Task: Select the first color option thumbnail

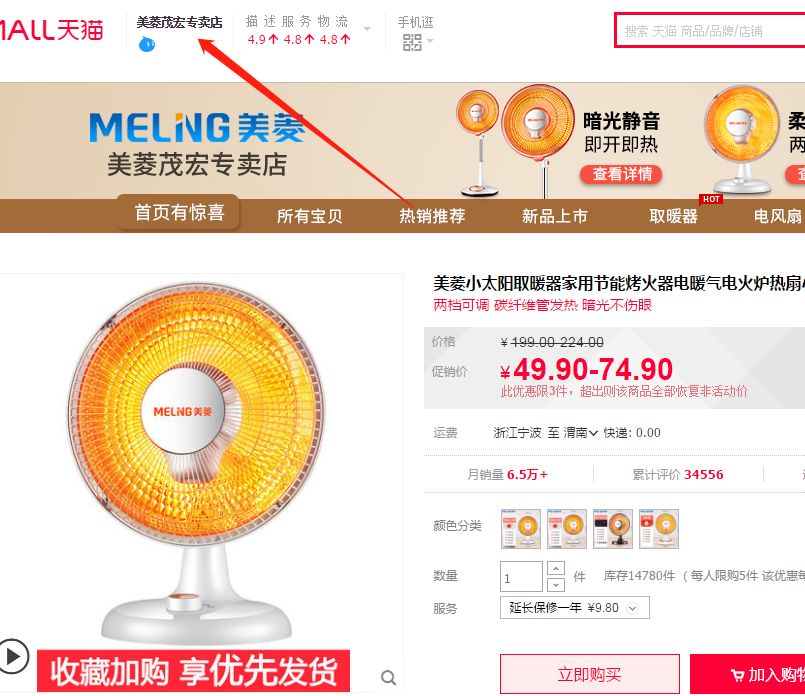Action: coord(521,529)
